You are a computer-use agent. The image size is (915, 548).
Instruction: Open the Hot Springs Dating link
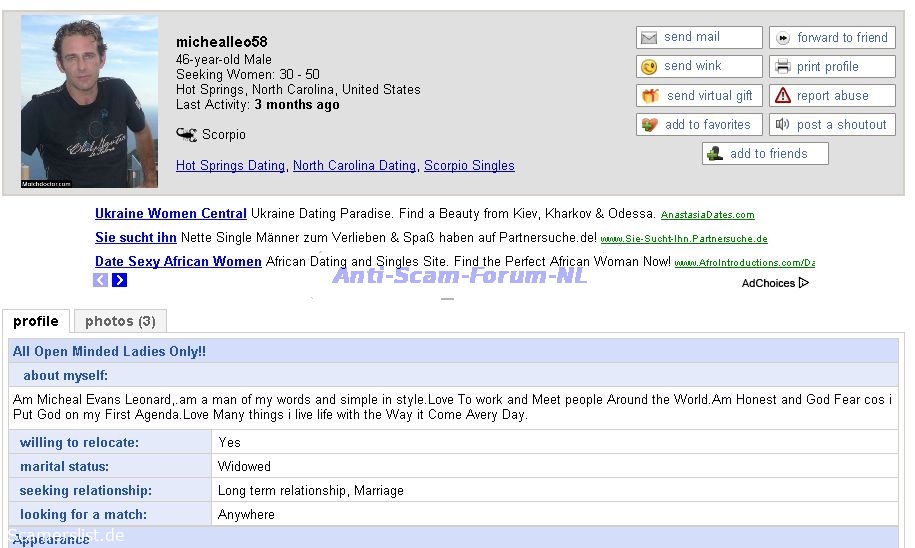230,166
